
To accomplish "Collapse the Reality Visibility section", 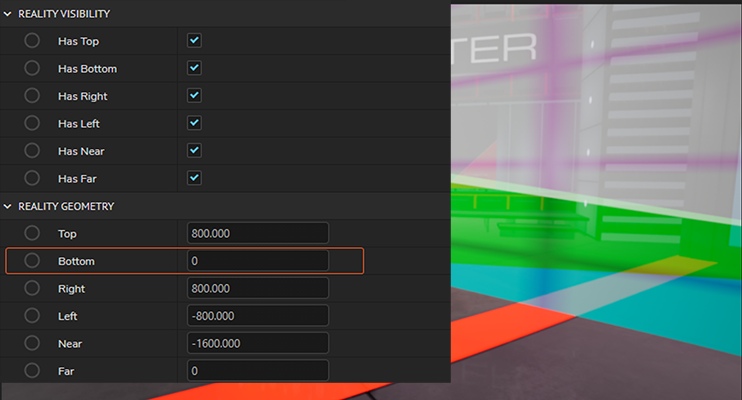I will pyautogui.click(x=9, y=14).
